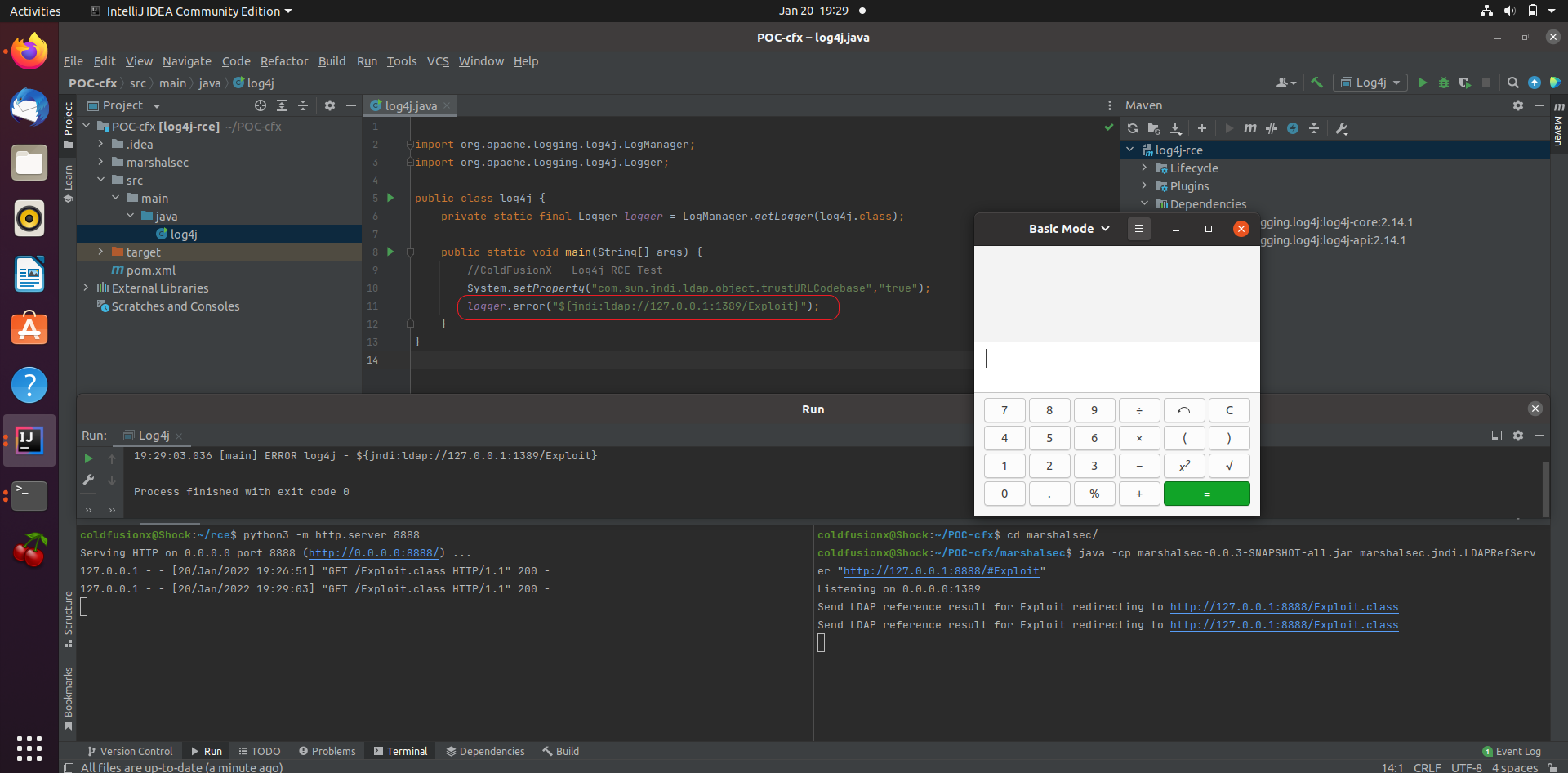Viewport: 1568px width, 773px height.
Task: Collapse the src folder
Action: coord(100,180)
